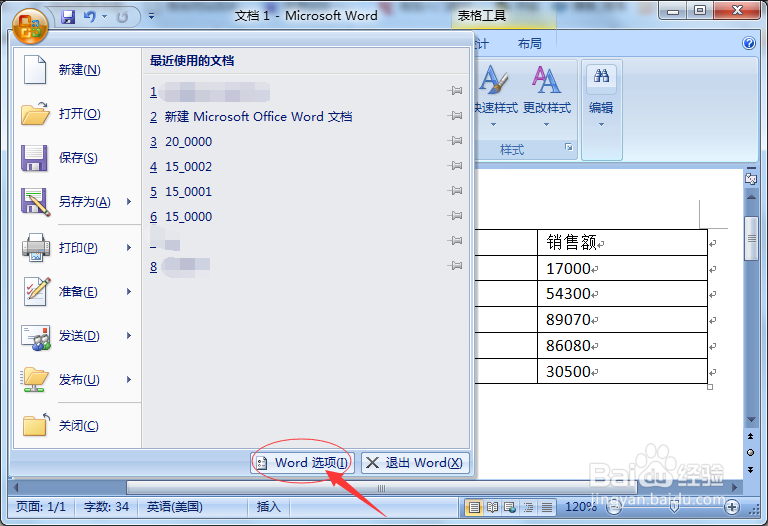Choose 新建(N) from the Office menu

[77, 70]
